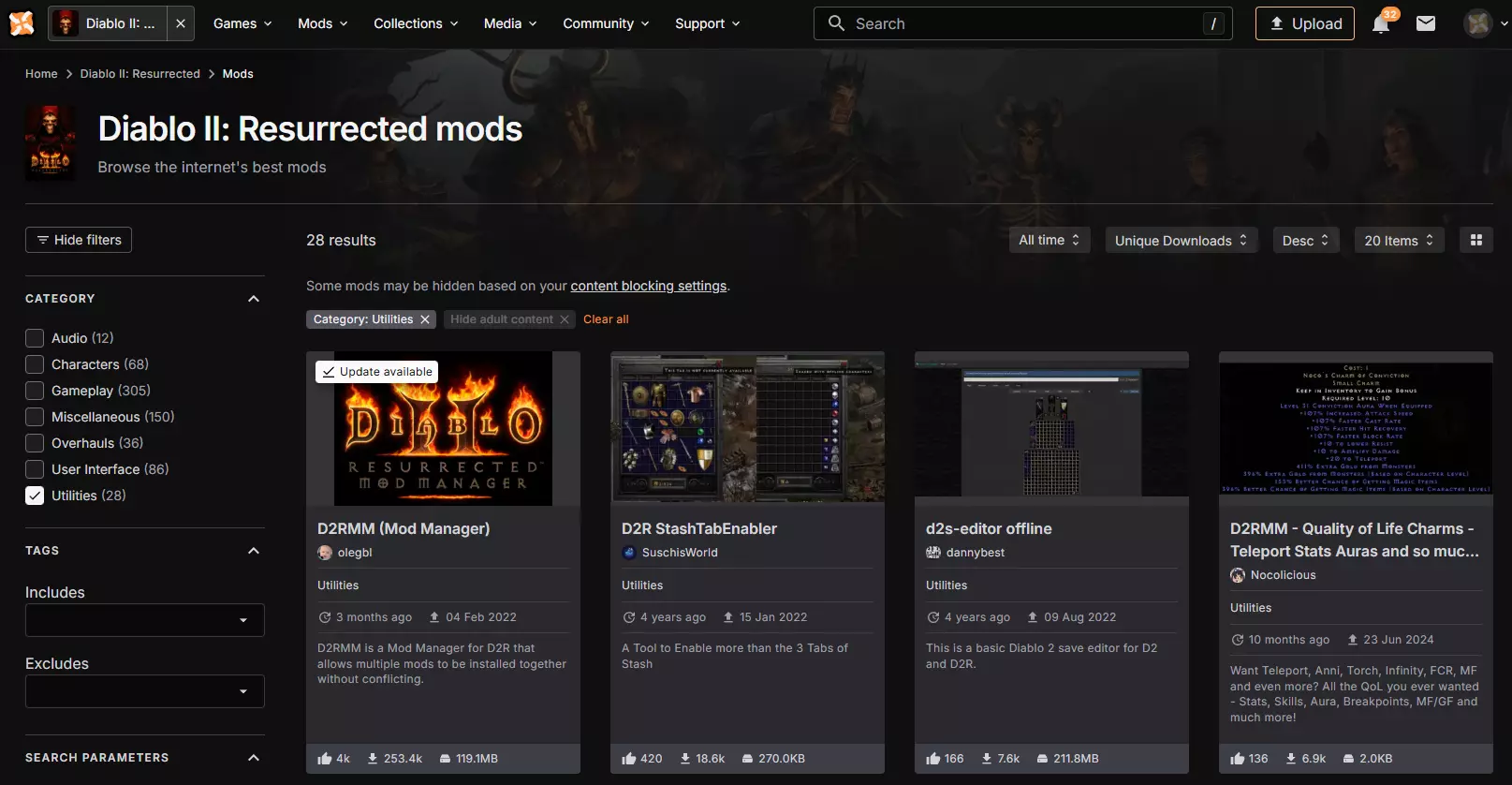1512x785 pixels.
Task: Click the download icon showing 18.6k
Action: 685,759
